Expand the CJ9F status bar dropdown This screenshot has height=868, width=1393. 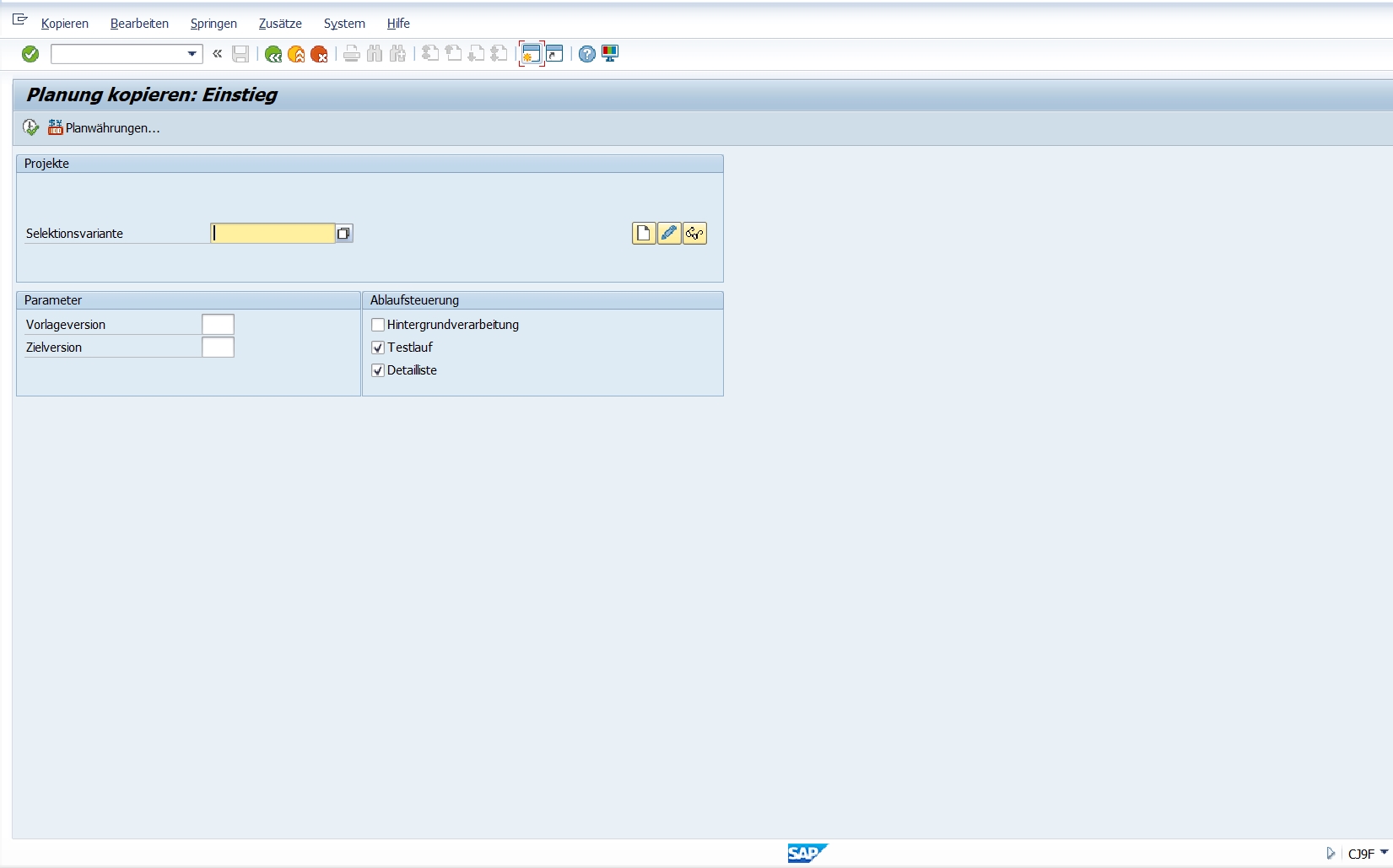(x=1384, y=853)
